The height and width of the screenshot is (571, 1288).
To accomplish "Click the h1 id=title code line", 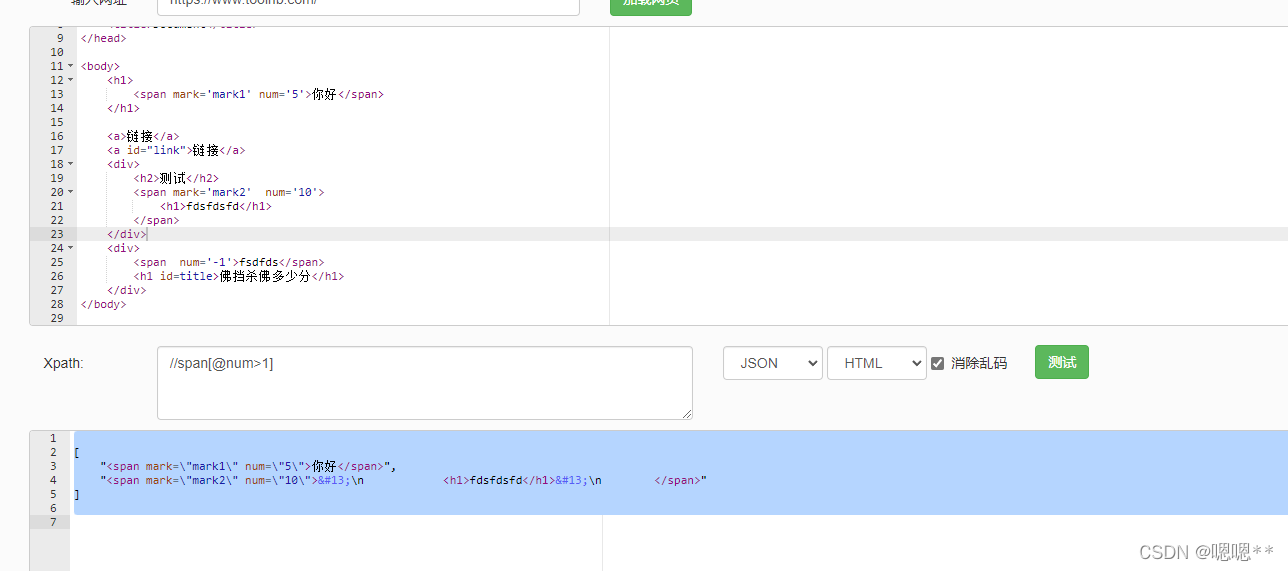I will (x=239, y=276).
